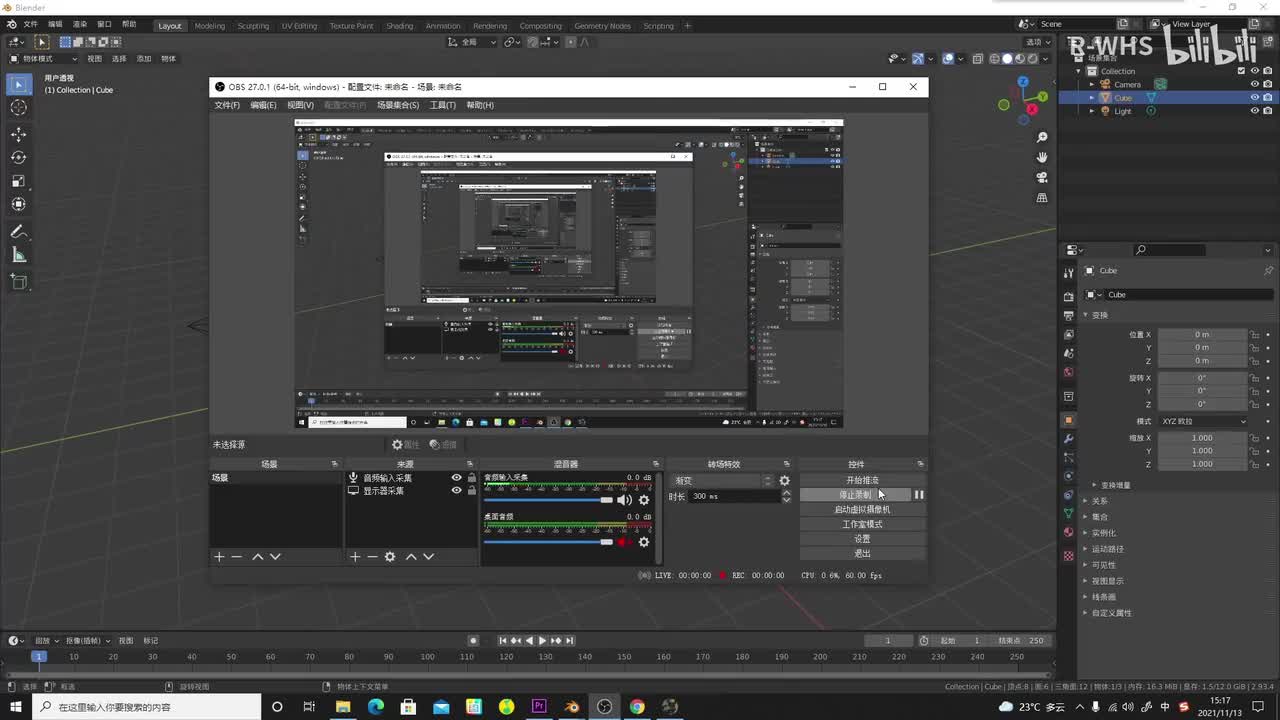Viewport: 1280px width, 720px height.
Task: Open Object Data (mesh) properties tab
Action: (1068, 514)
